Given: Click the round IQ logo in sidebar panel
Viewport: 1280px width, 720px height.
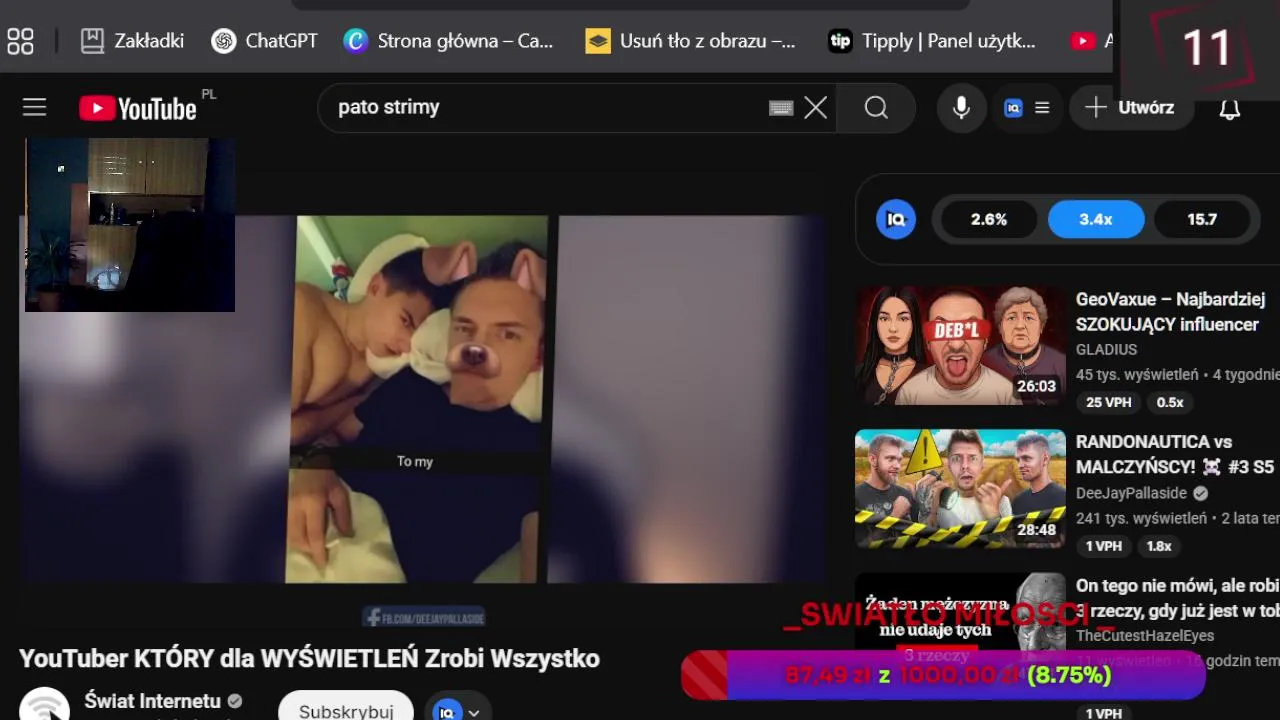Looking at the screenshot, I should (896, 219).
